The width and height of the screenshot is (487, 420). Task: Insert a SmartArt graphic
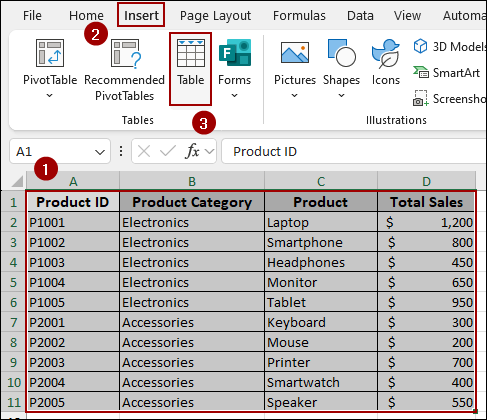pos(447,73)
